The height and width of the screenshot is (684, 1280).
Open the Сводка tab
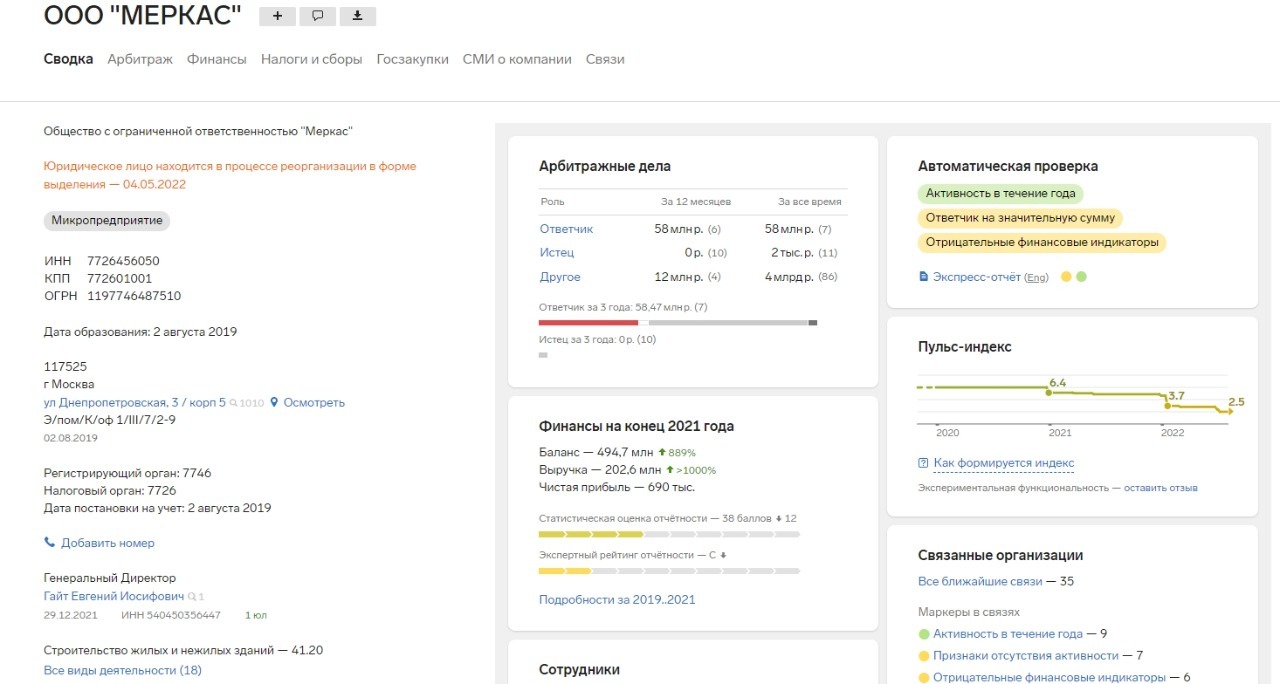[x=68, y=59]
